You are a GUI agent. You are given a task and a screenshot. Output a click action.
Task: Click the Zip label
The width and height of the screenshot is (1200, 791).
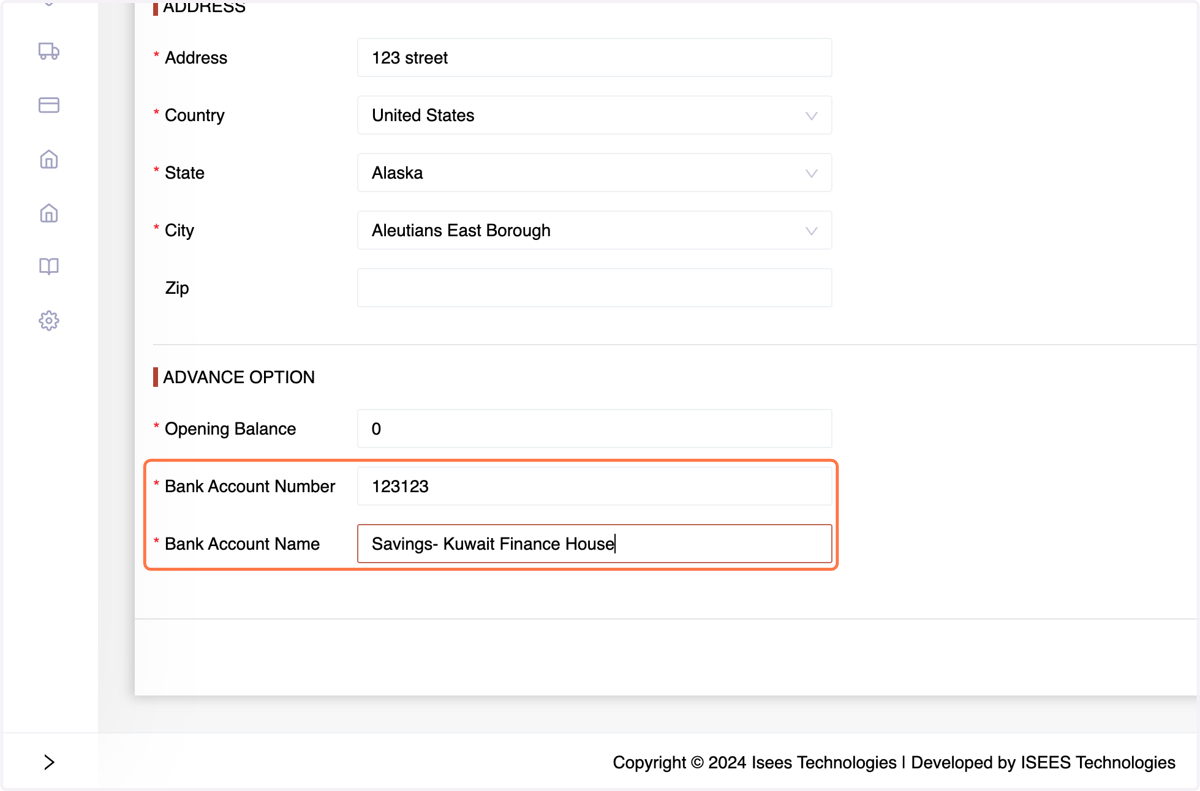point(177,288)
